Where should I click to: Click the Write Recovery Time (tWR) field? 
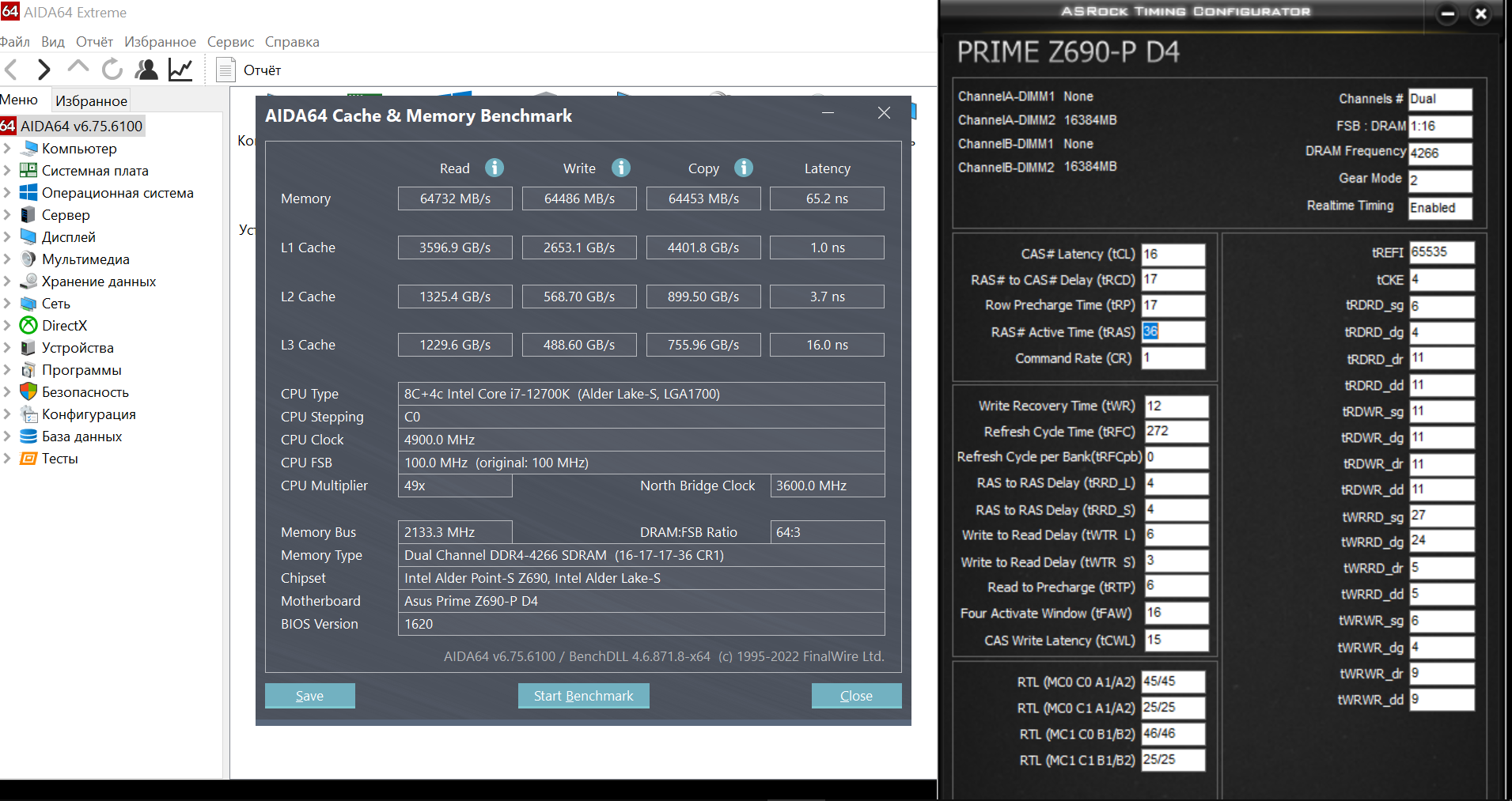tap(1177, 406)
